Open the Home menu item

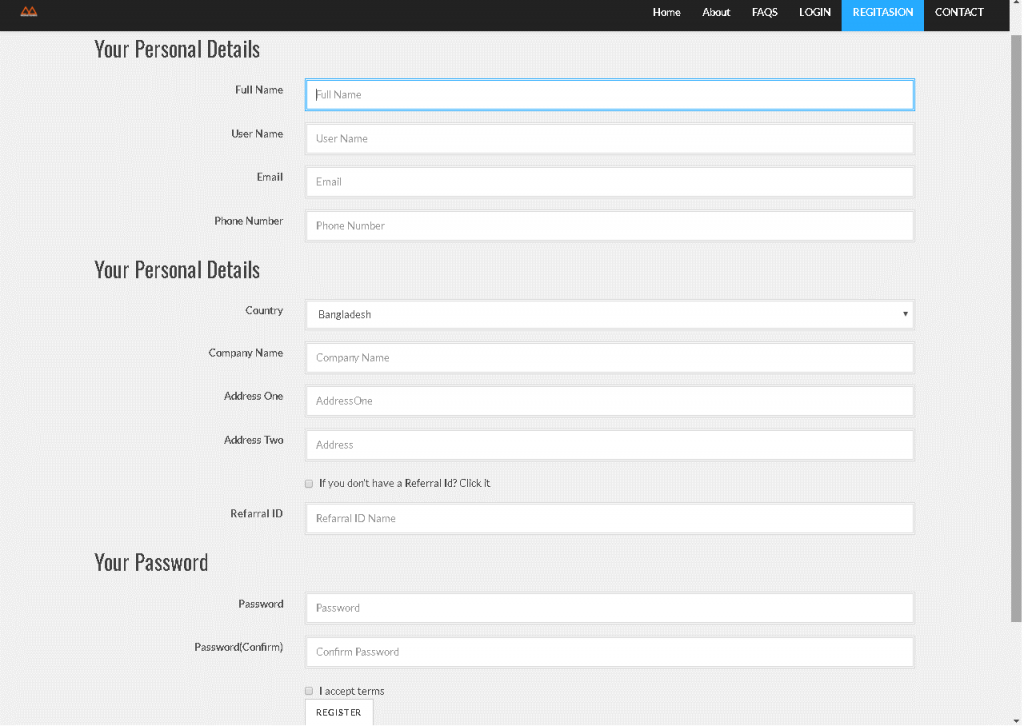pyautogui.click(x=666, y=13)
